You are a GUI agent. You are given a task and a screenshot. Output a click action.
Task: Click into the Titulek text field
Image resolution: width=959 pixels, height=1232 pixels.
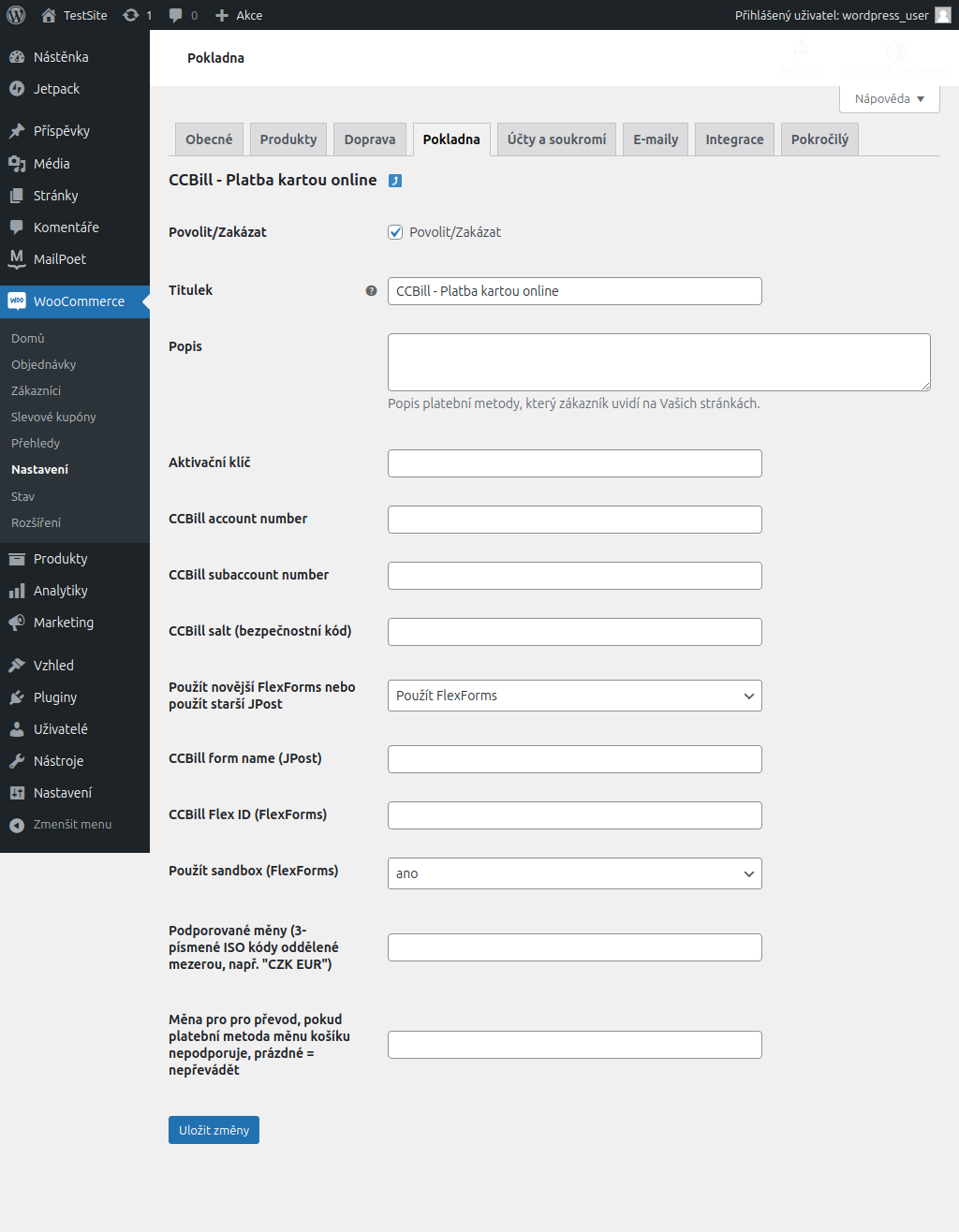(x=575, y=291)
